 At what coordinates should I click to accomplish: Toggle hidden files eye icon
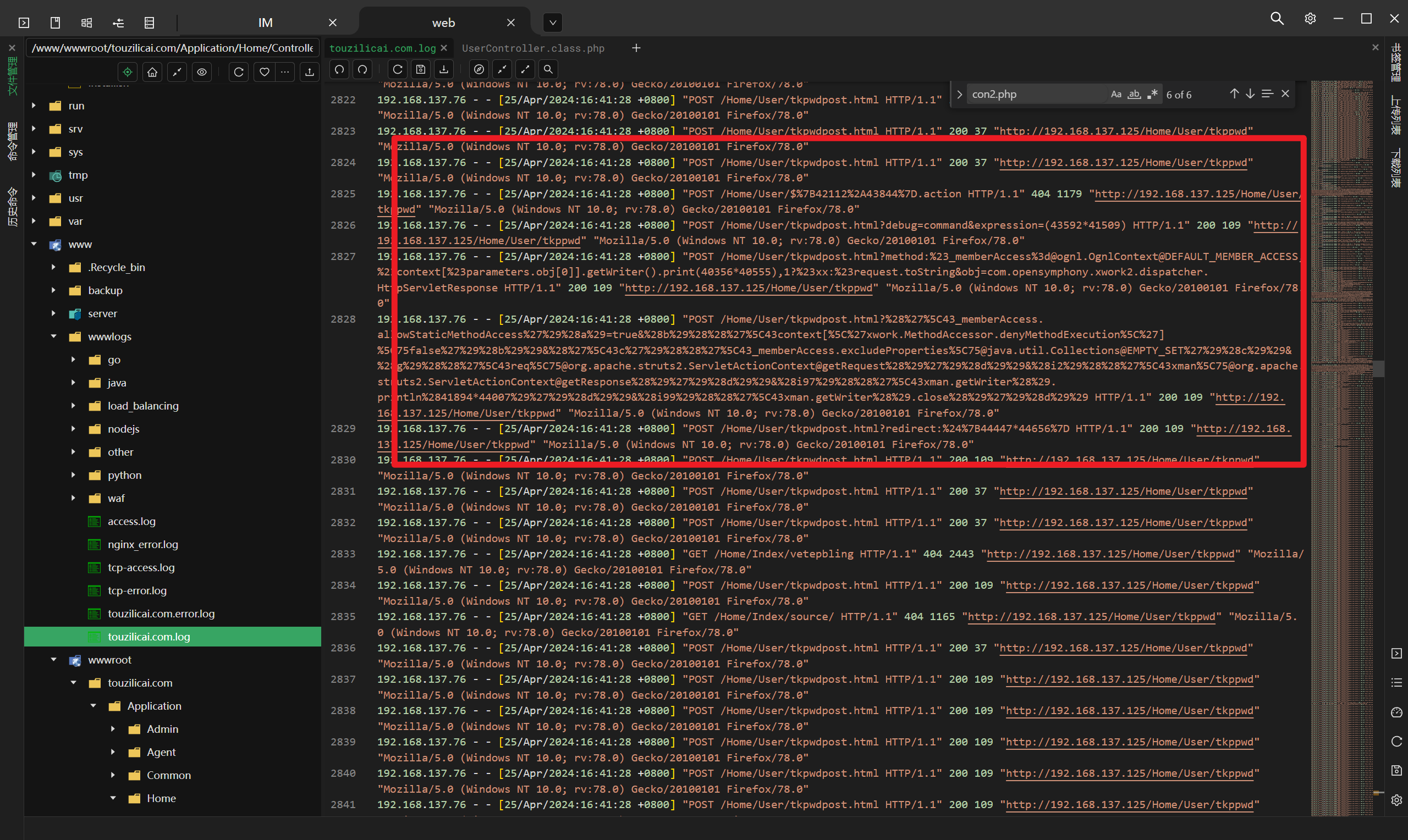pyautogui.click(x=201, y=72)
